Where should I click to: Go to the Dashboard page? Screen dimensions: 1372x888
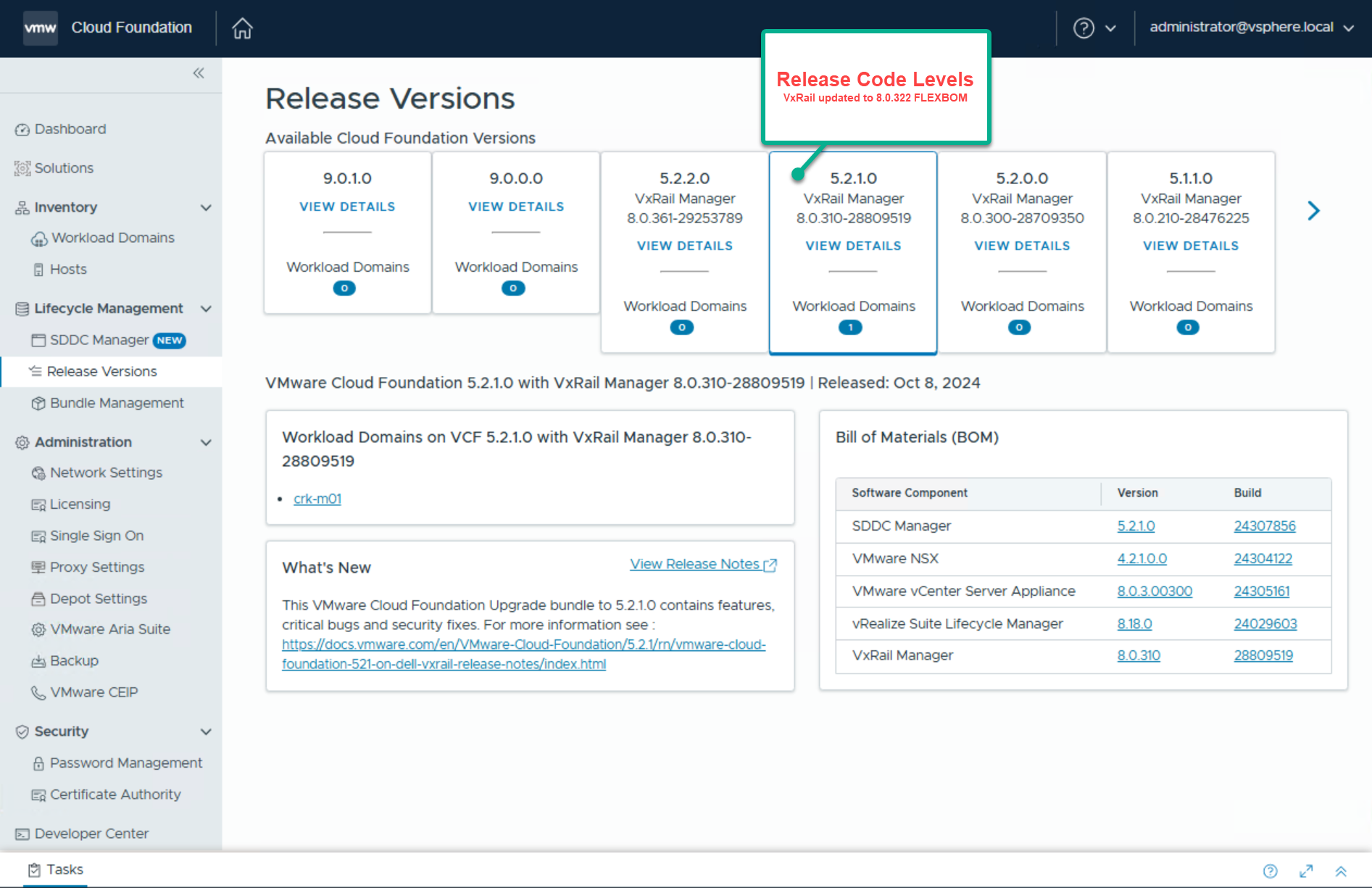coord(70,129)
